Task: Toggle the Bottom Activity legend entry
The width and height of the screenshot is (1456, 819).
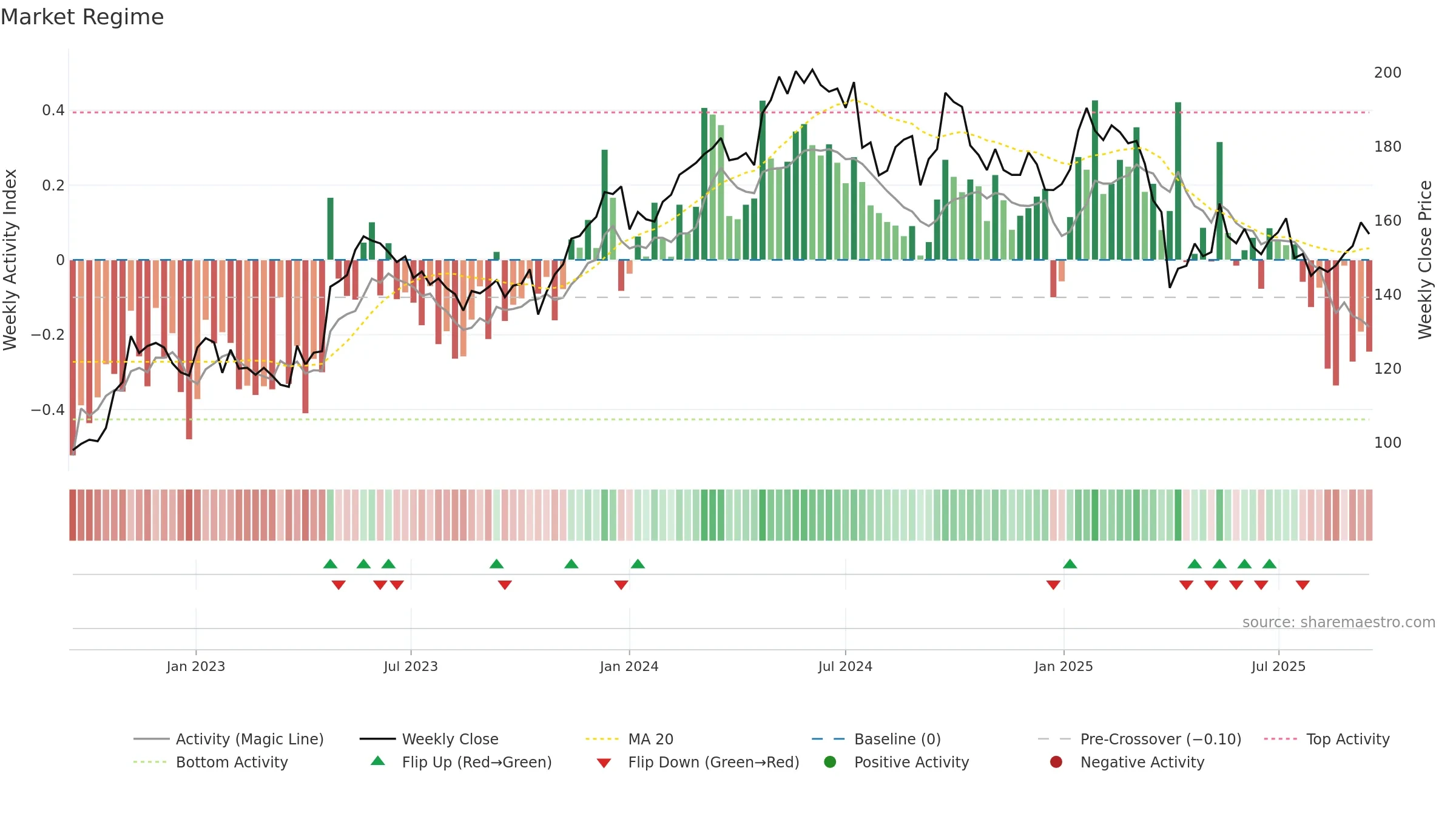Action: coord(211,762)
